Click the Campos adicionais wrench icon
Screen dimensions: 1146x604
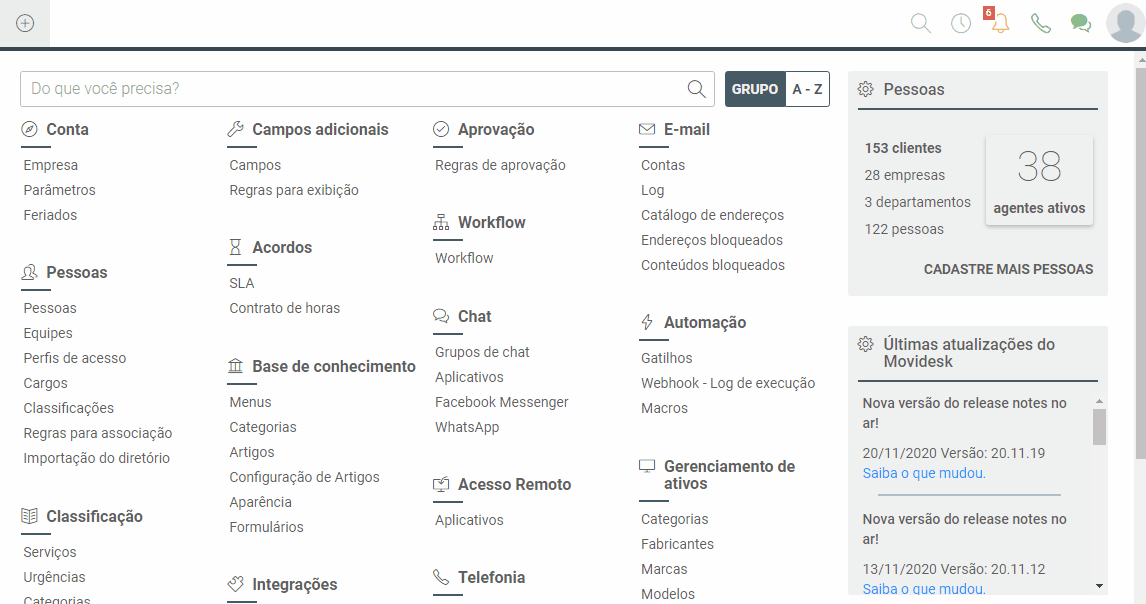tap(235, 129)
